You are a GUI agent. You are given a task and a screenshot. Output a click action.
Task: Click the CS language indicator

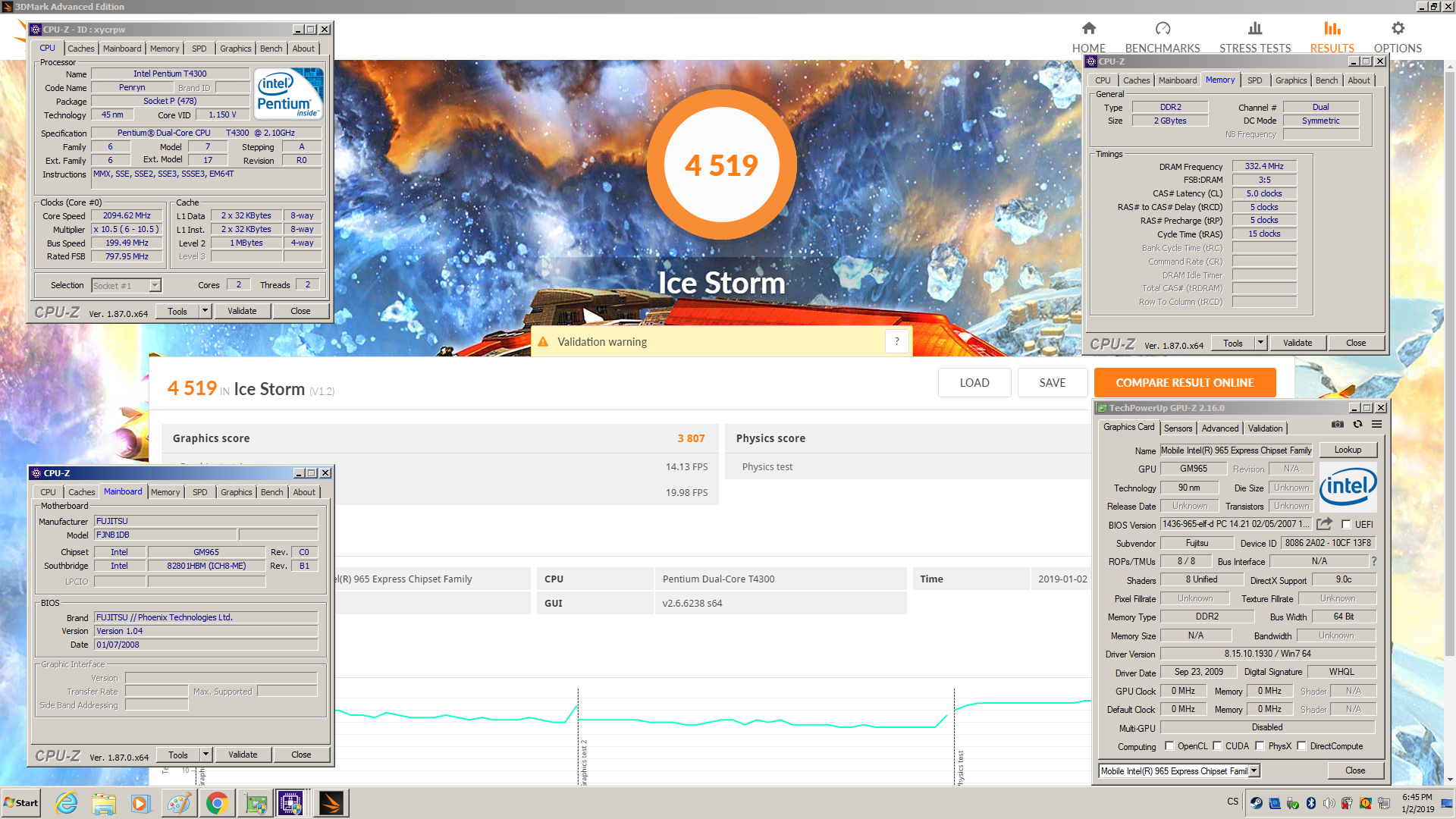pyautogui.click(x=1232, y=802)
